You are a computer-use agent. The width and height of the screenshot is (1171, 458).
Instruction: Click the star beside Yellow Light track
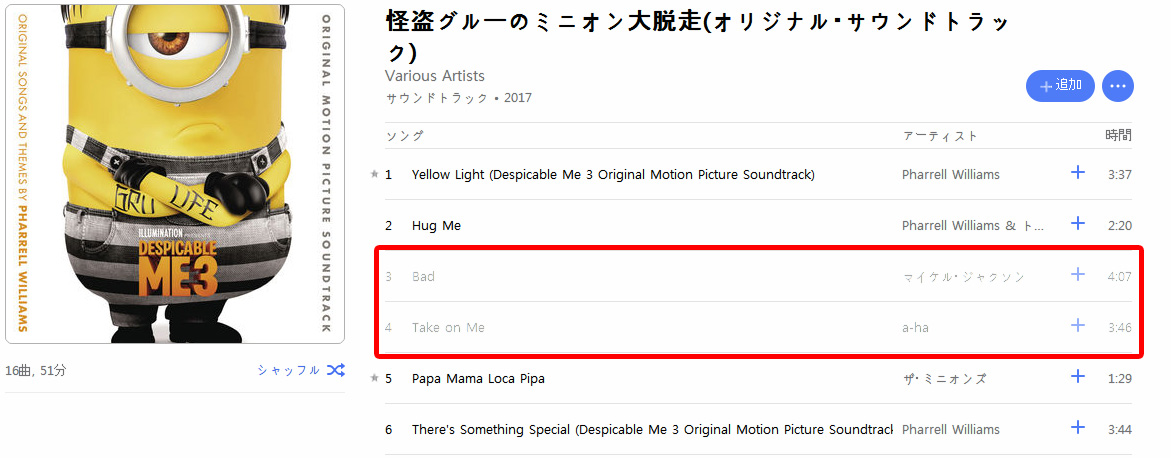tap(374, 174)
